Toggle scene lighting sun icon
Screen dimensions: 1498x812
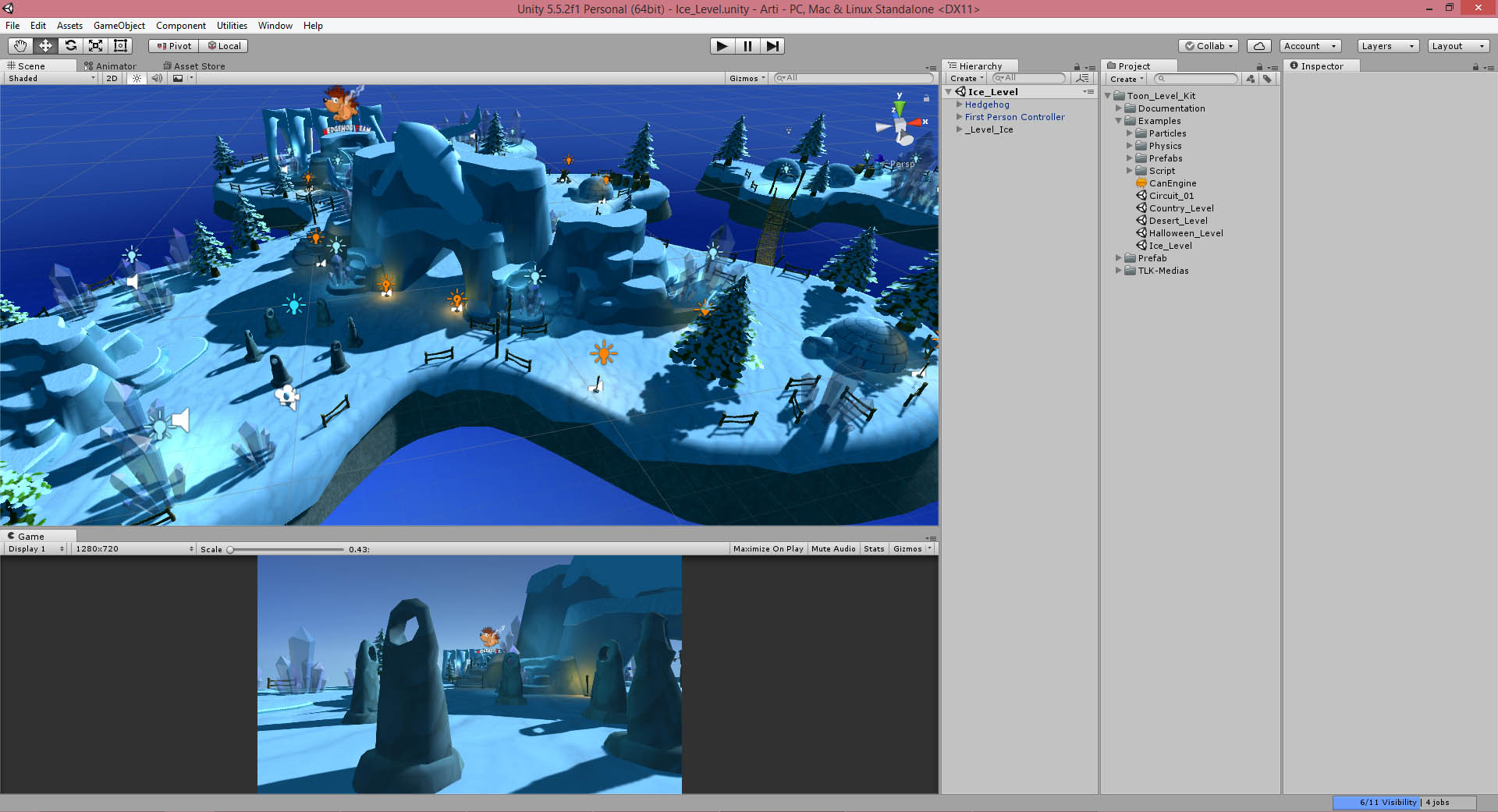(x=137, y=78)
